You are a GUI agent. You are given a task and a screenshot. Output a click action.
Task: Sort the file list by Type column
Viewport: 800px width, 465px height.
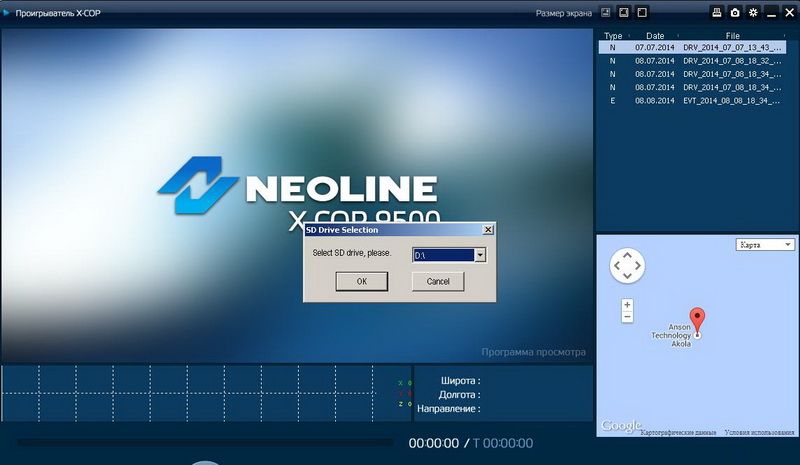(x=613, y=36)
